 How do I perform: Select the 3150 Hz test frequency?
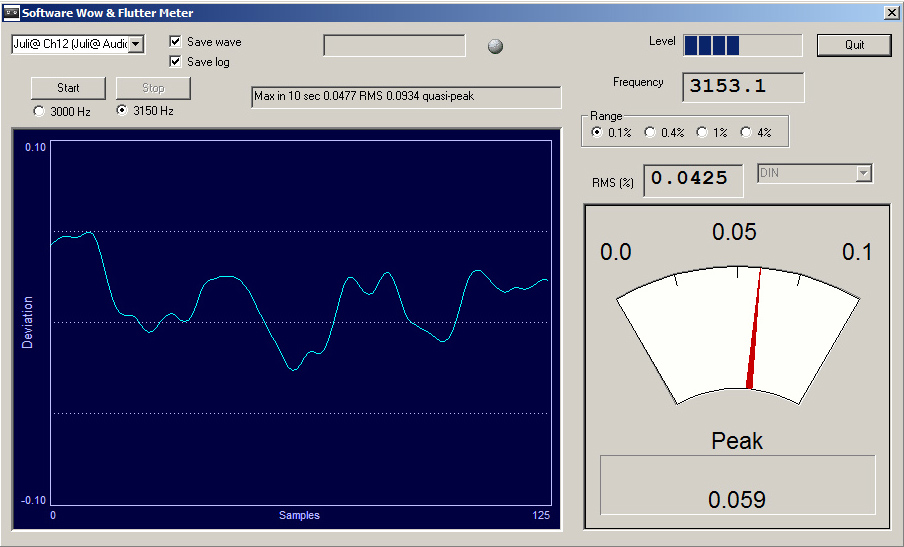coord(123,111)
